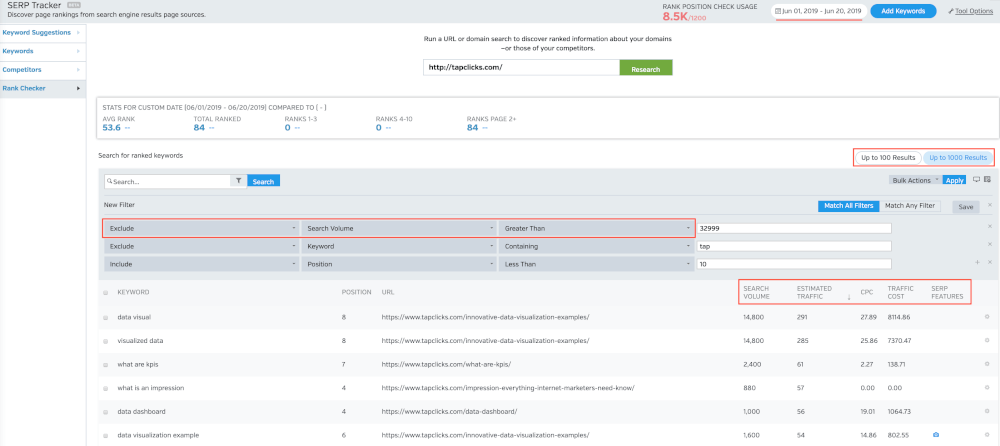Open the what-are-kpis URL link
The height and width of the screenshot is (446, 1000).
446,364
